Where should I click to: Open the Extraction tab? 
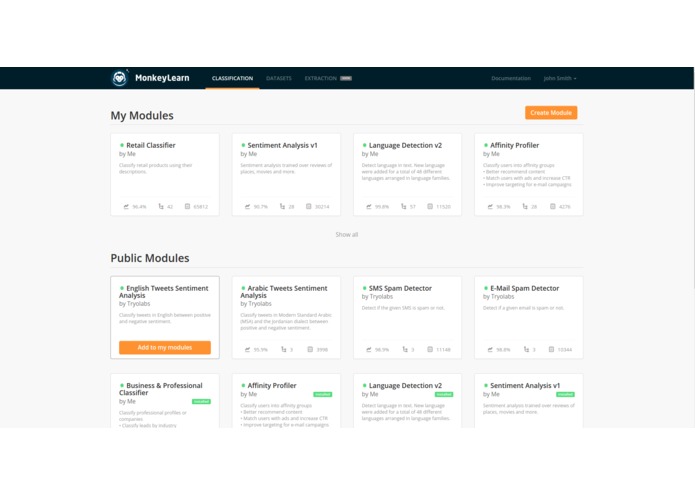click(320, 78)
